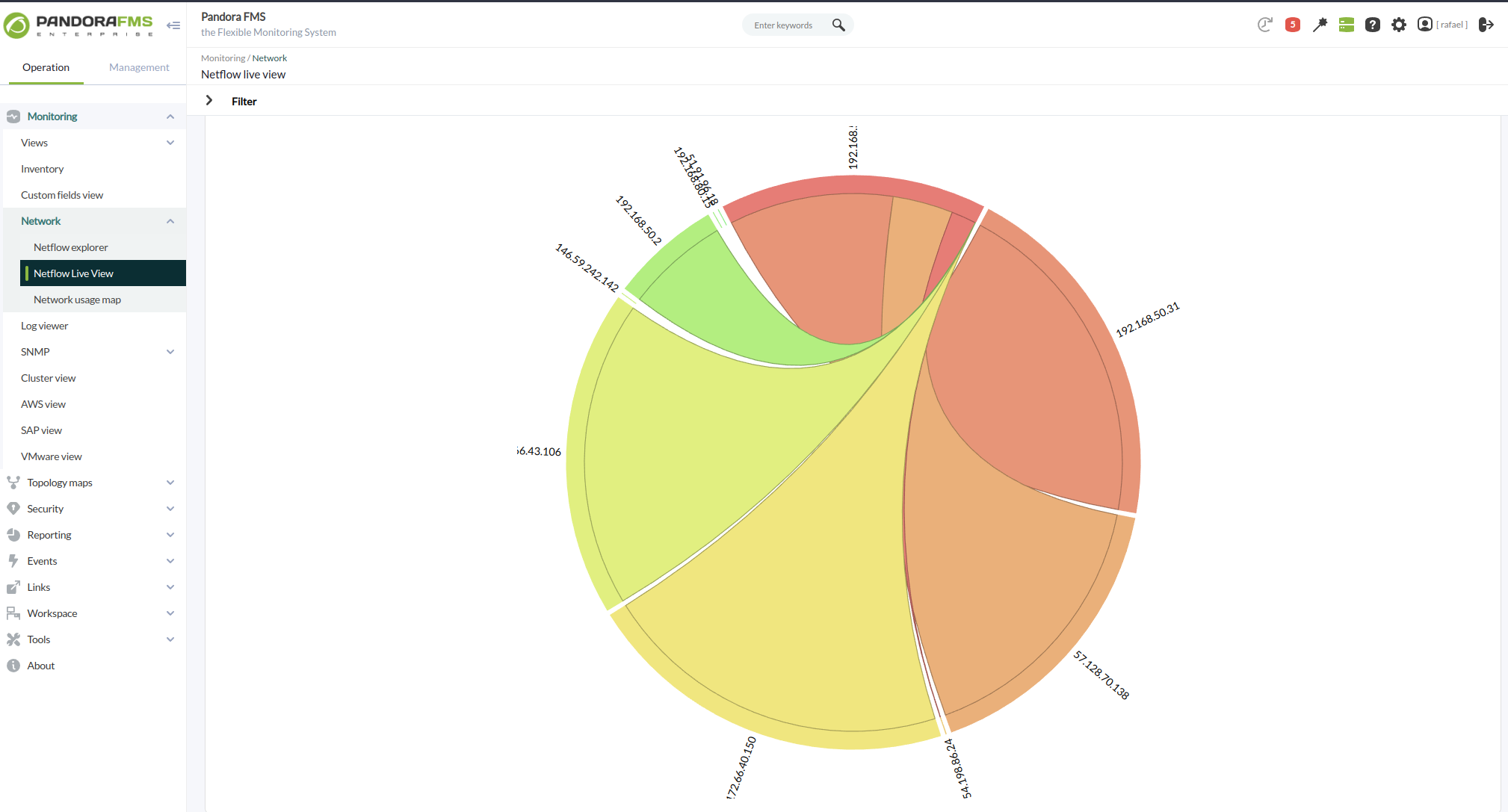The width and height of the screenshot is (1508, 812).
Task: Click the Network usage map link
Action: pyautogui.click(x=78, y=299)
